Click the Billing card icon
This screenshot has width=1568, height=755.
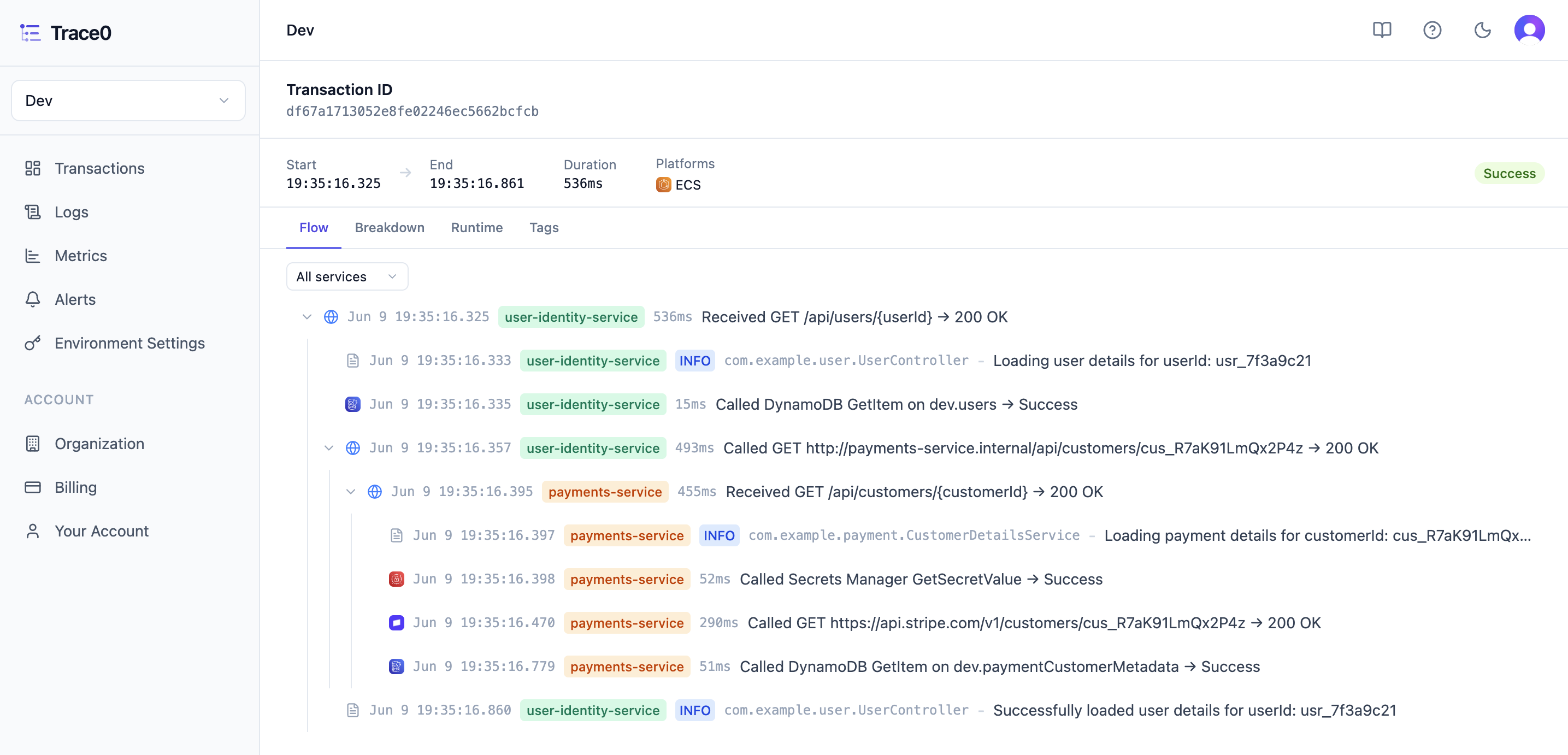[x=33, y=488]
